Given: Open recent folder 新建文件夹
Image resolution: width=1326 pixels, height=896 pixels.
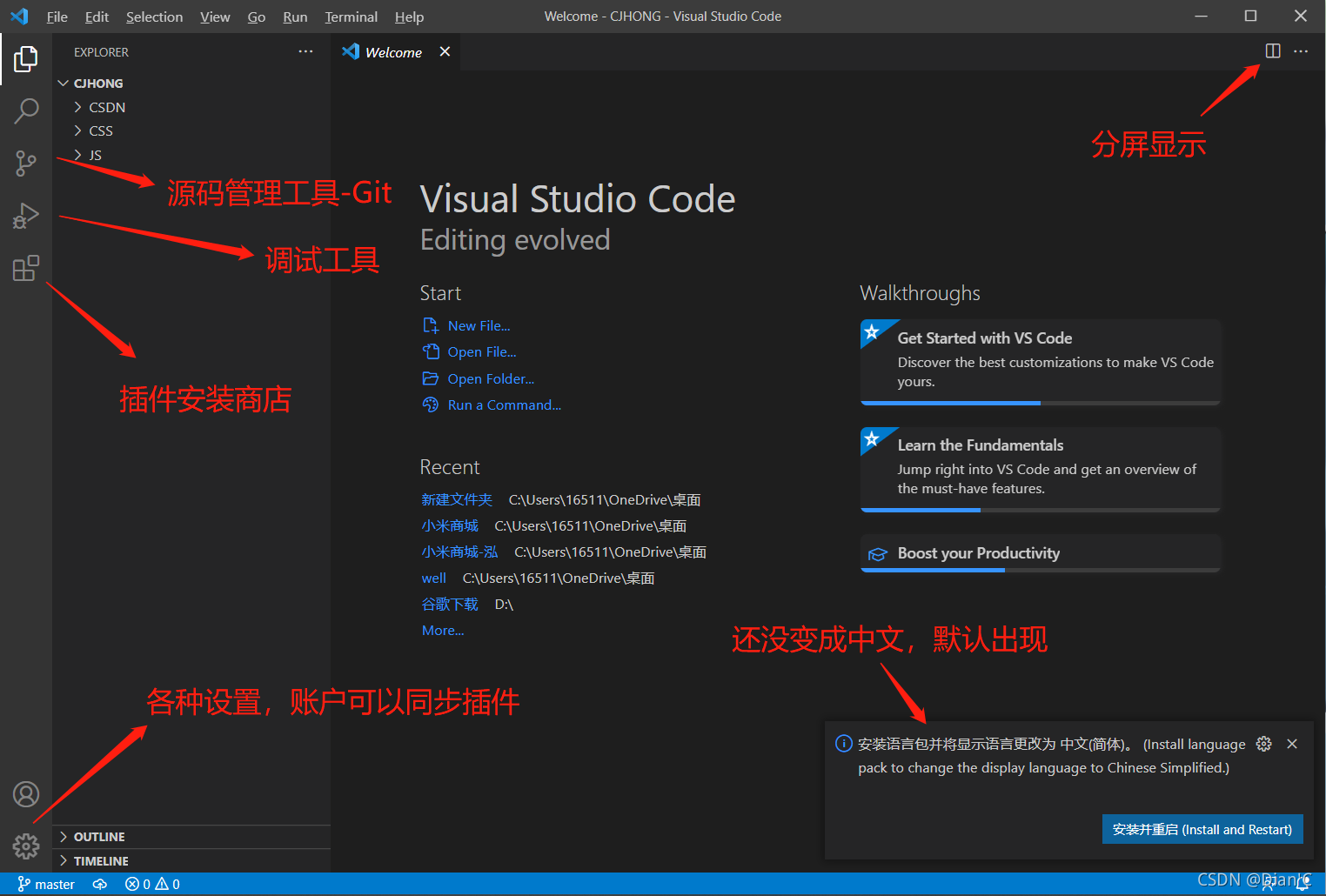Looking at the screenshot, I should [x=457, y=500].
